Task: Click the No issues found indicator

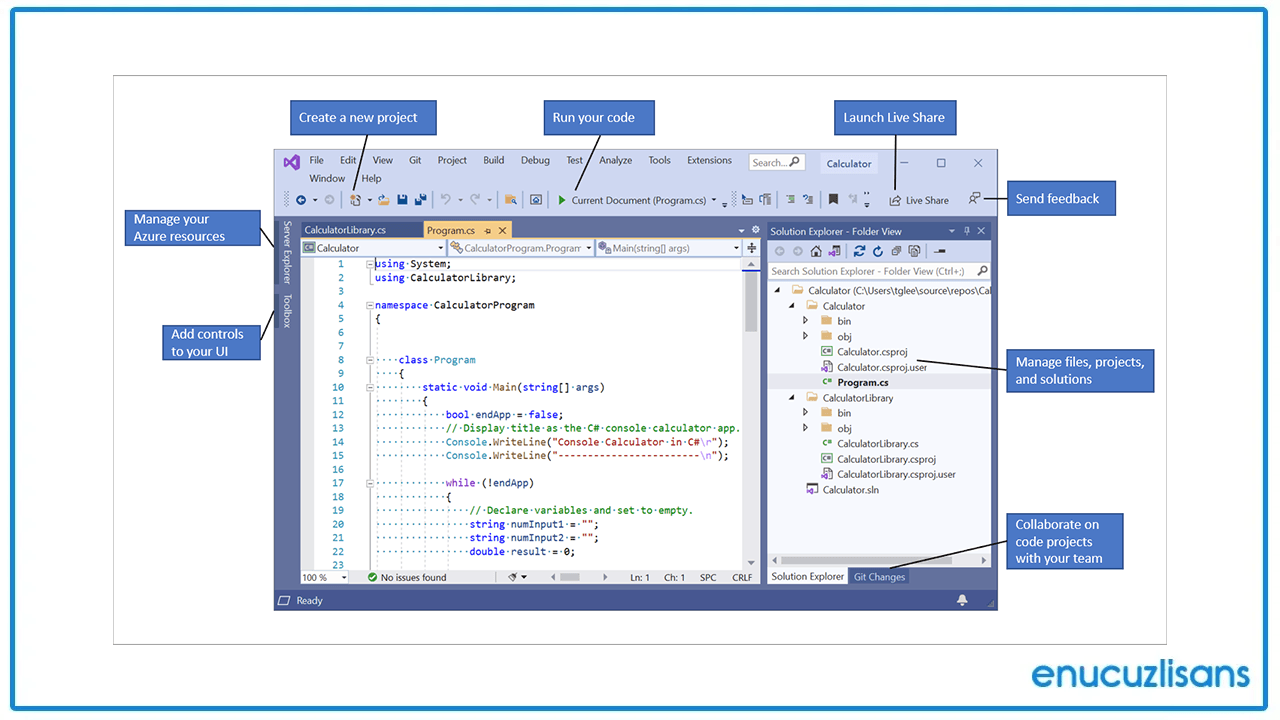Action: [x=406, y=577]
